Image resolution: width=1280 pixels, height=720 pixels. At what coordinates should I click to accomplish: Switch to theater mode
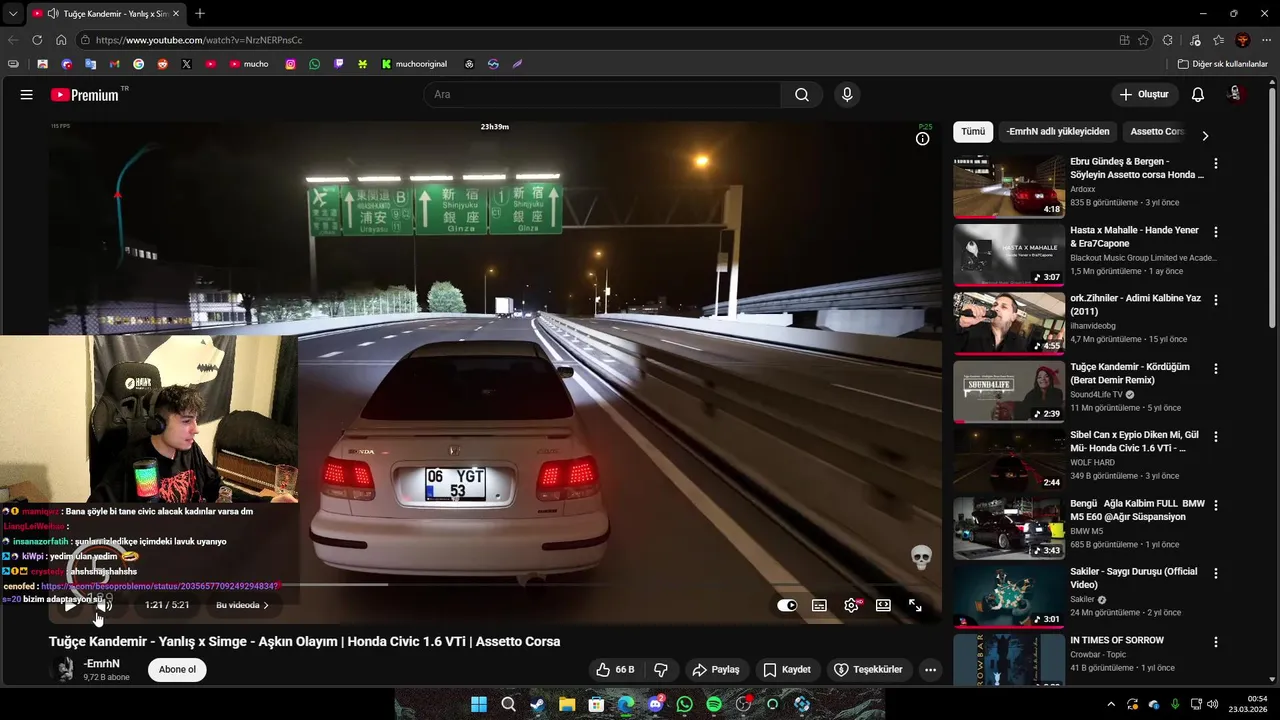coord(883,605)
